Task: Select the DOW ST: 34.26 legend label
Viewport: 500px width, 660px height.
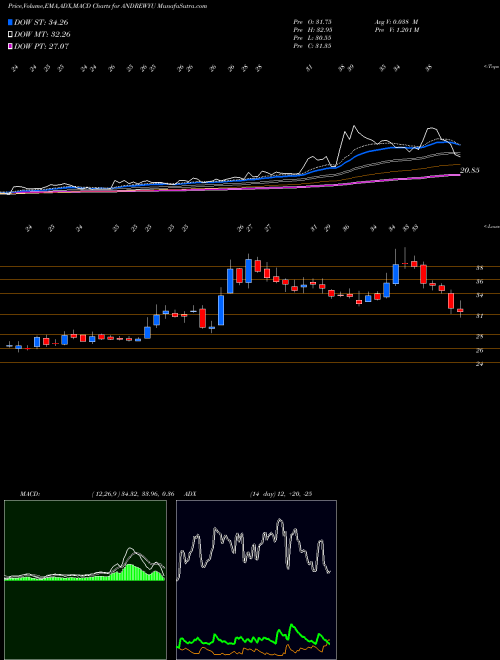Action: [41, 23]
